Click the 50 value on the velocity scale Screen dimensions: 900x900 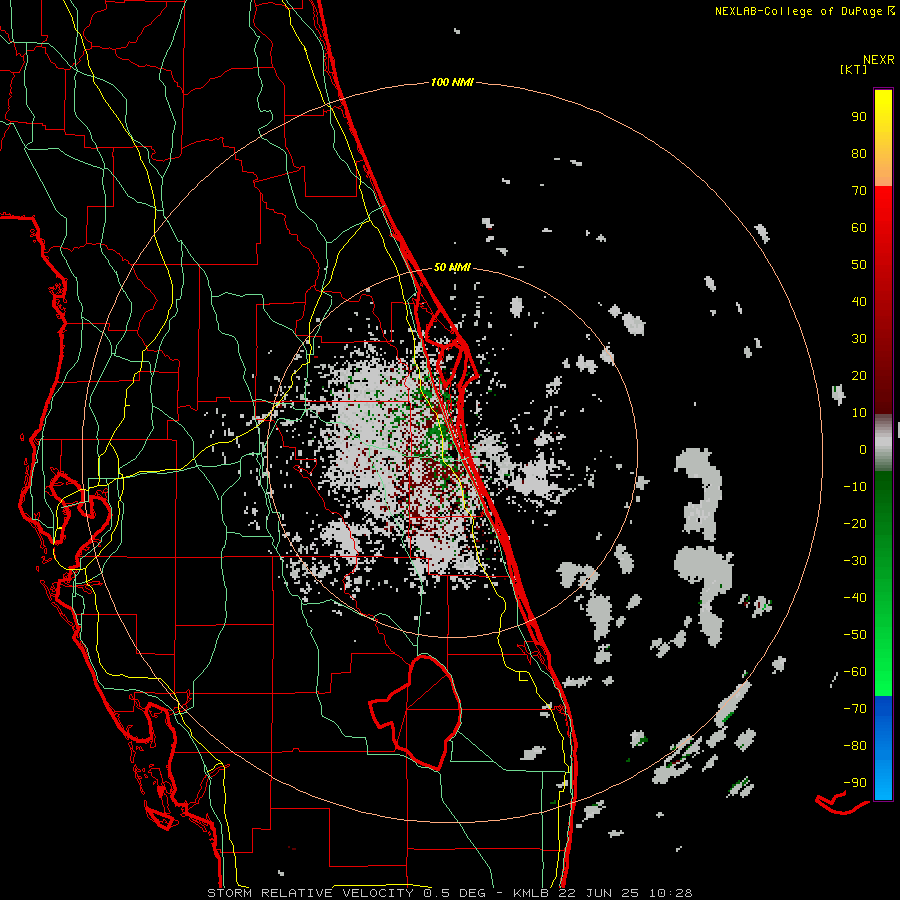(859, 265)
